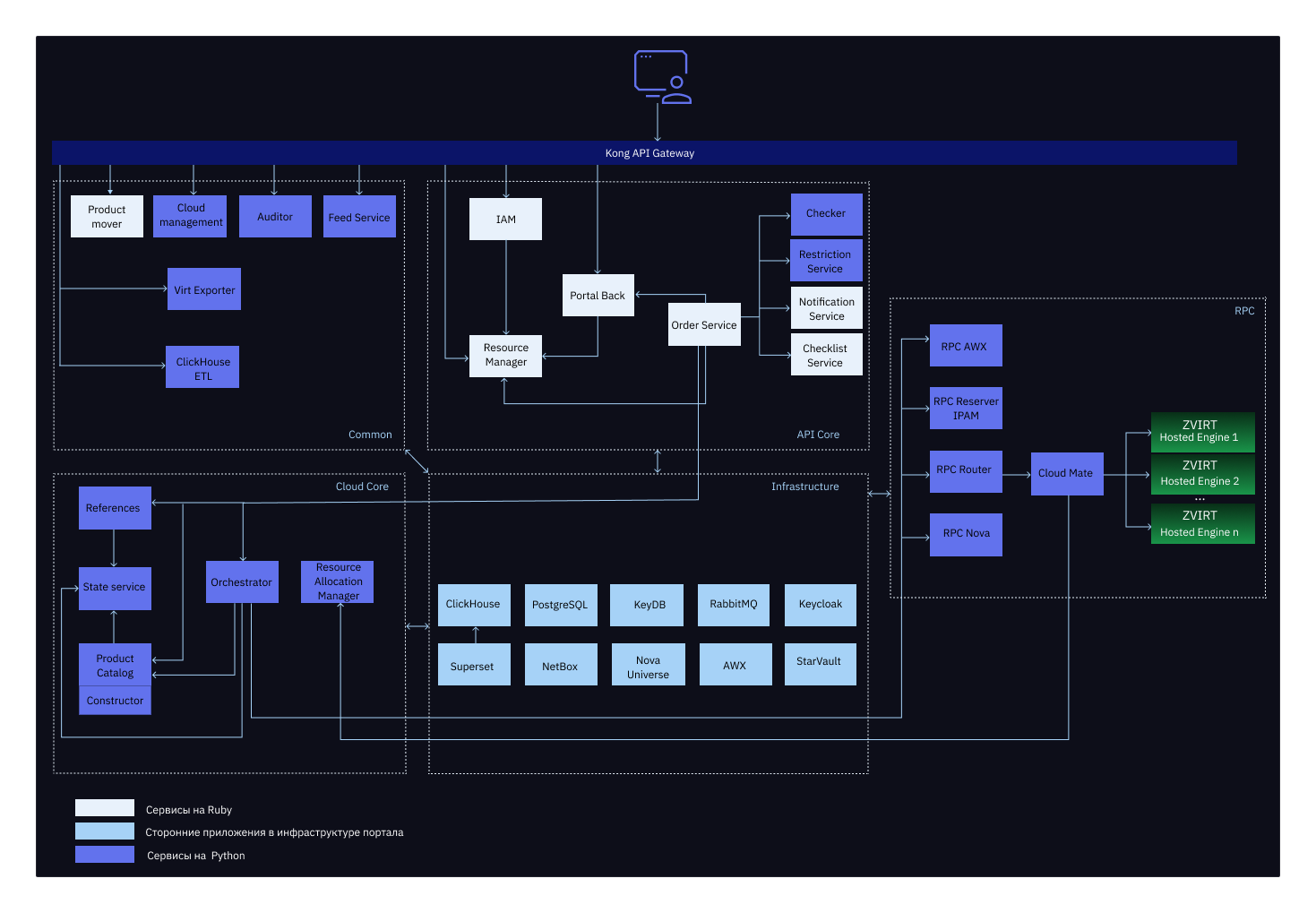
Task: Select the Virt Exporter node
Action: tap(204, 289)
